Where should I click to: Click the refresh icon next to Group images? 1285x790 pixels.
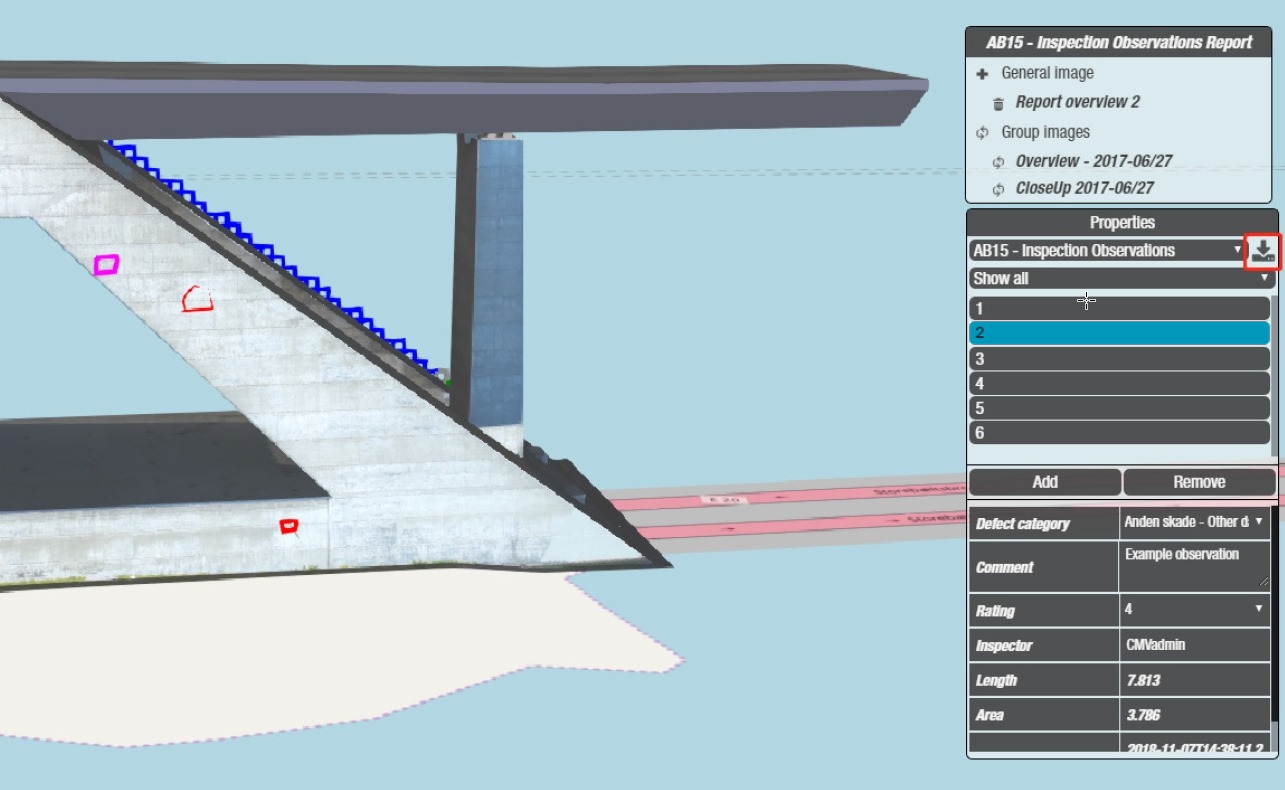(983, 132)
